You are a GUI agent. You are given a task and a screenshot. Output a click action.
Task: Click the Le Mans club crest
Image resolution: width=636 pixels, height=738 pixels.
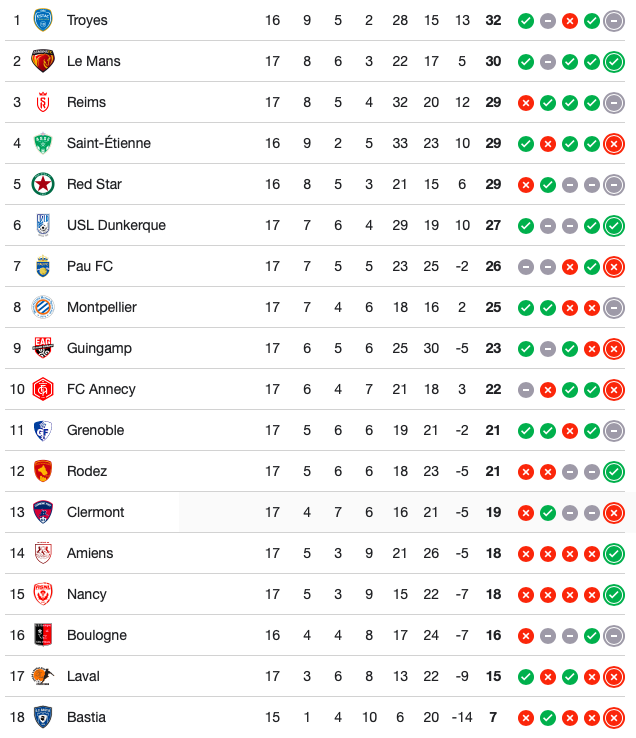[43, 61]
